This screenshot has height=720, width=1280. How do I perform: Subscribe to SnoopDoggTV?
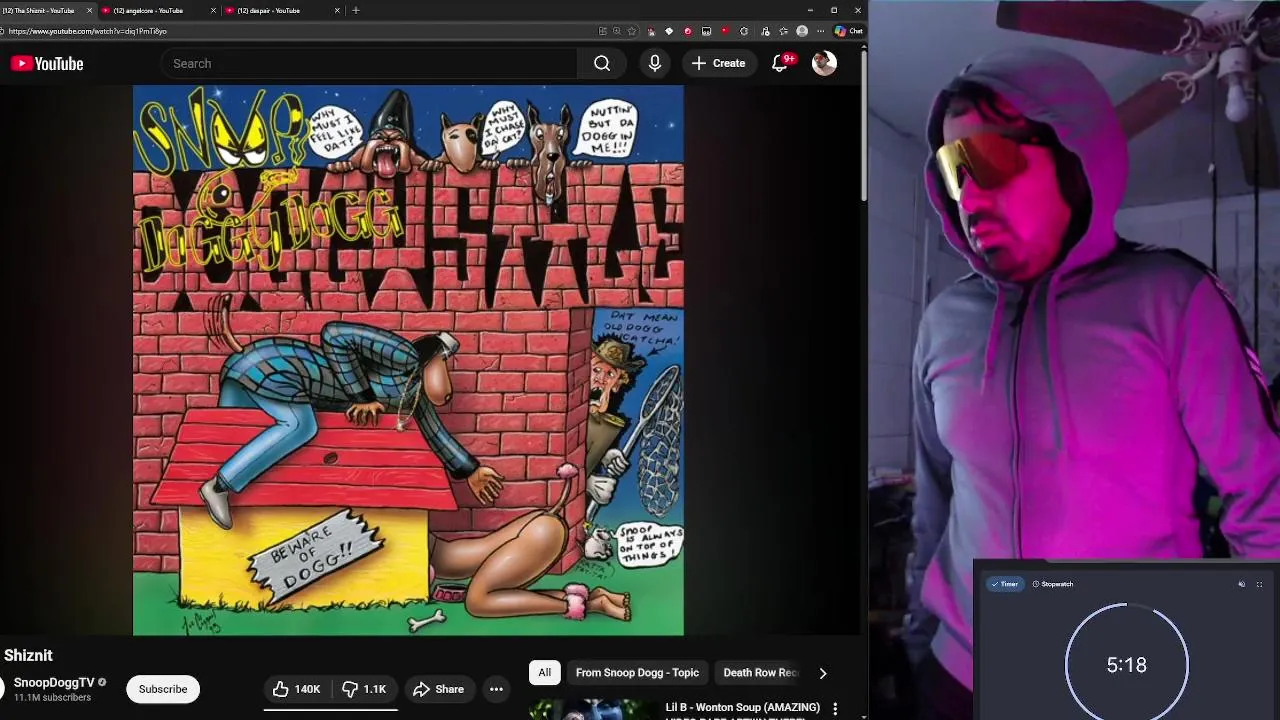tap(163, 689)
